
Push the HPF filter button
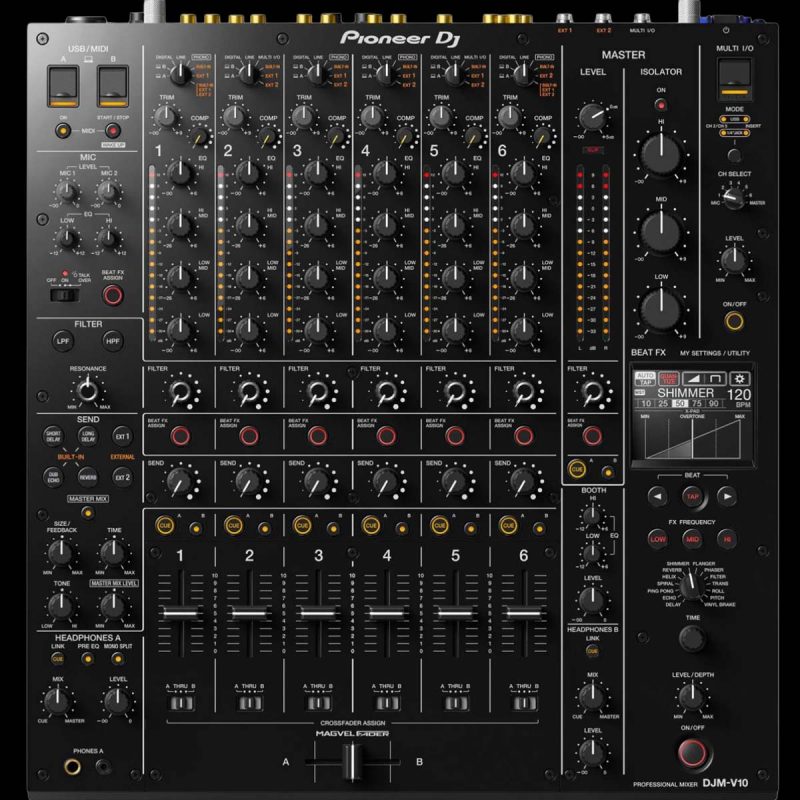point(113,341)
